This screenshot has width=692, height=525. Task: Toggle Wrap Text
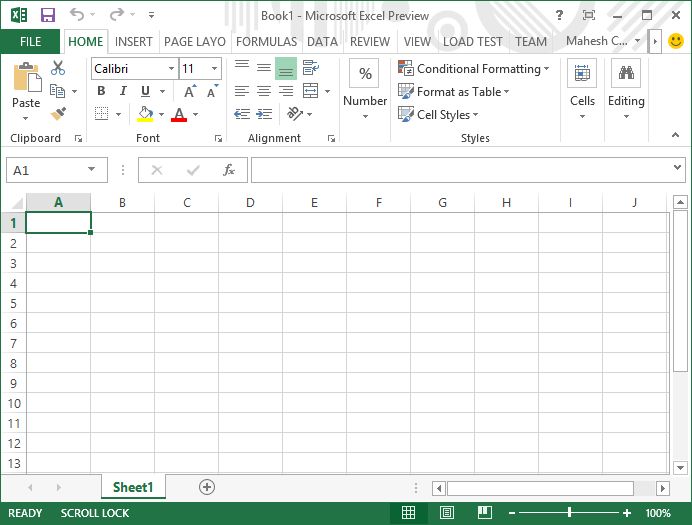click(x=311, y=68)
